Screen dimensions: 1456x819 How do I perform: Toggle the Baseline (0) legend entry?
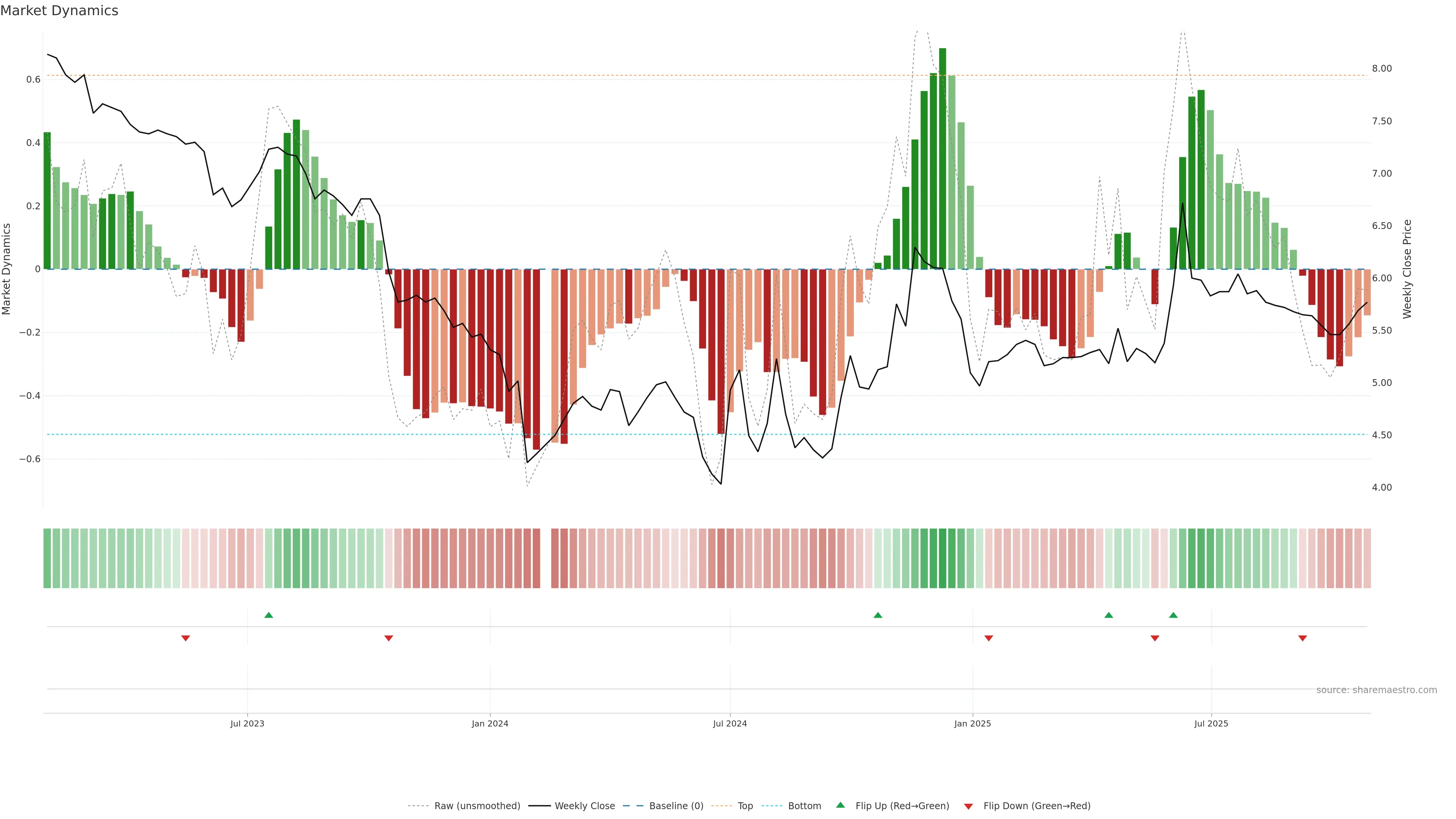coord(676,806)
